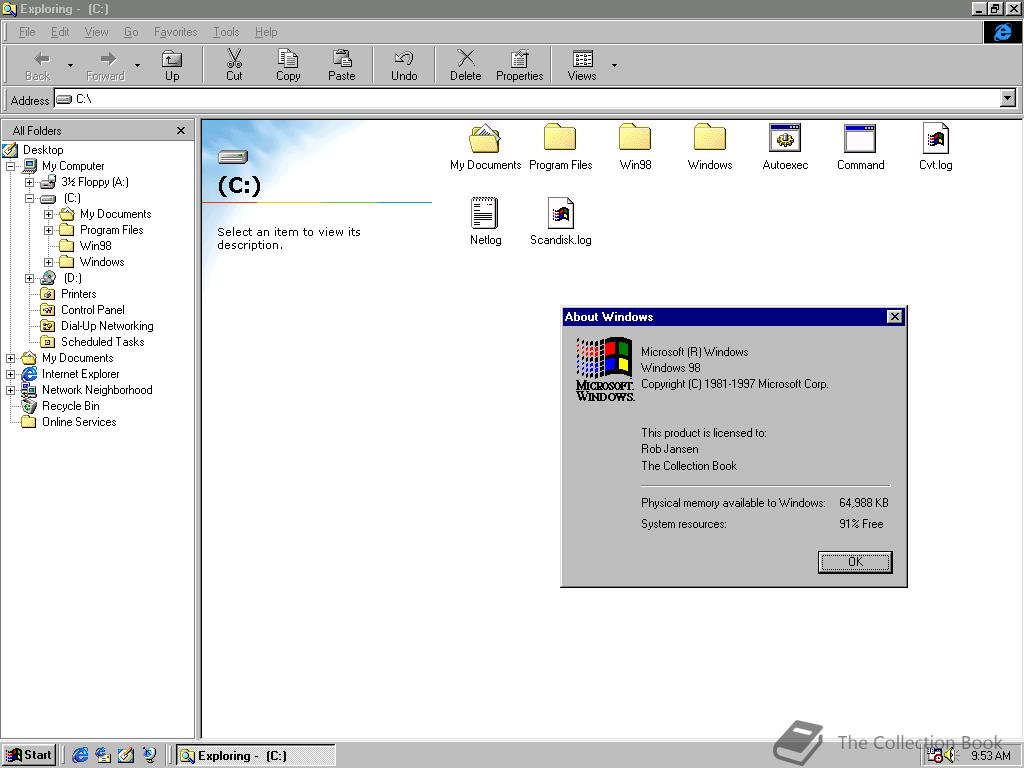
Task: Select the Autoexec file icon
Action: tap(785, 138)
